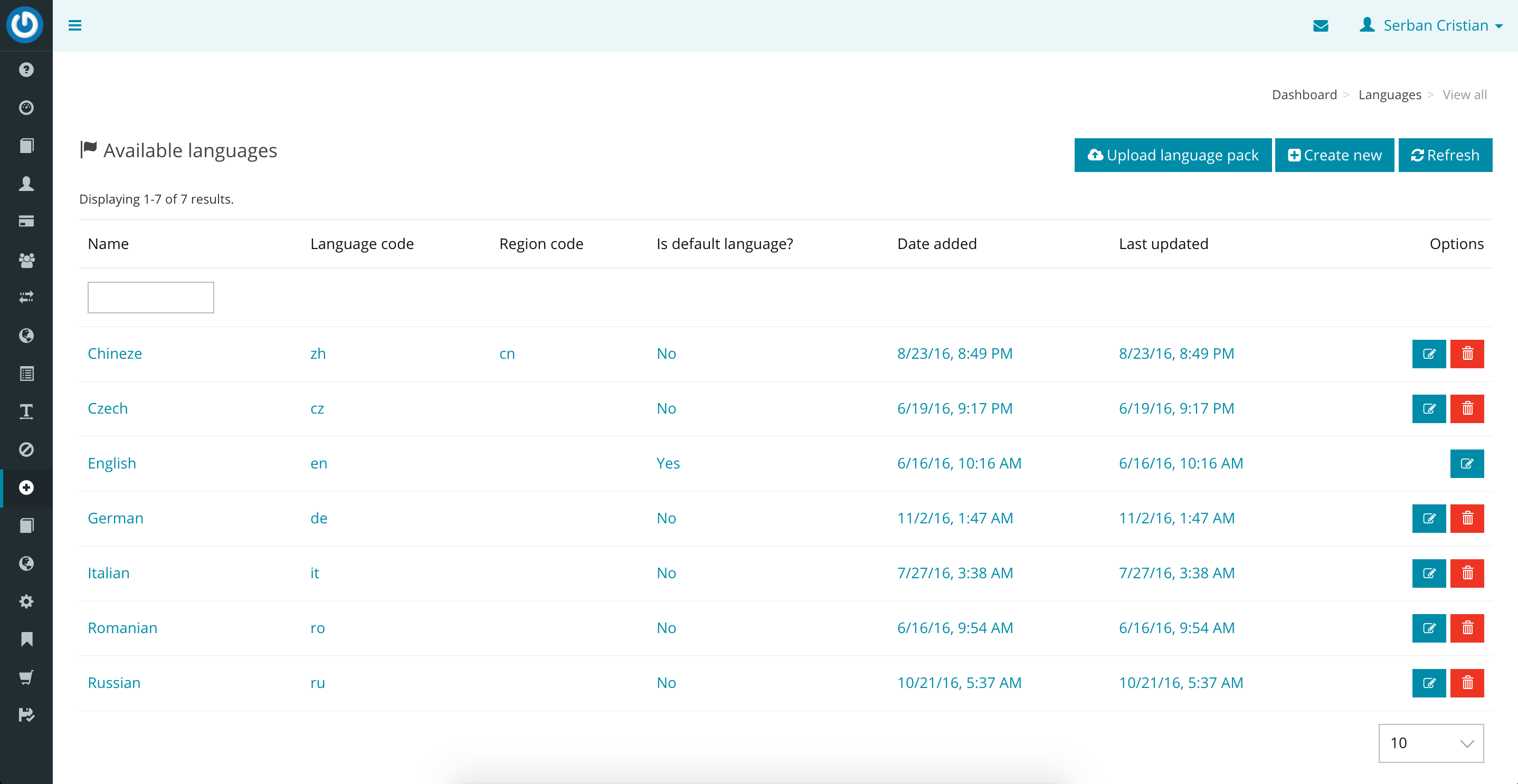Click the Languages breadcrumb link
Image resolution: width=1518 pixels, height=784 pixels.
[x=1390, y=95]
